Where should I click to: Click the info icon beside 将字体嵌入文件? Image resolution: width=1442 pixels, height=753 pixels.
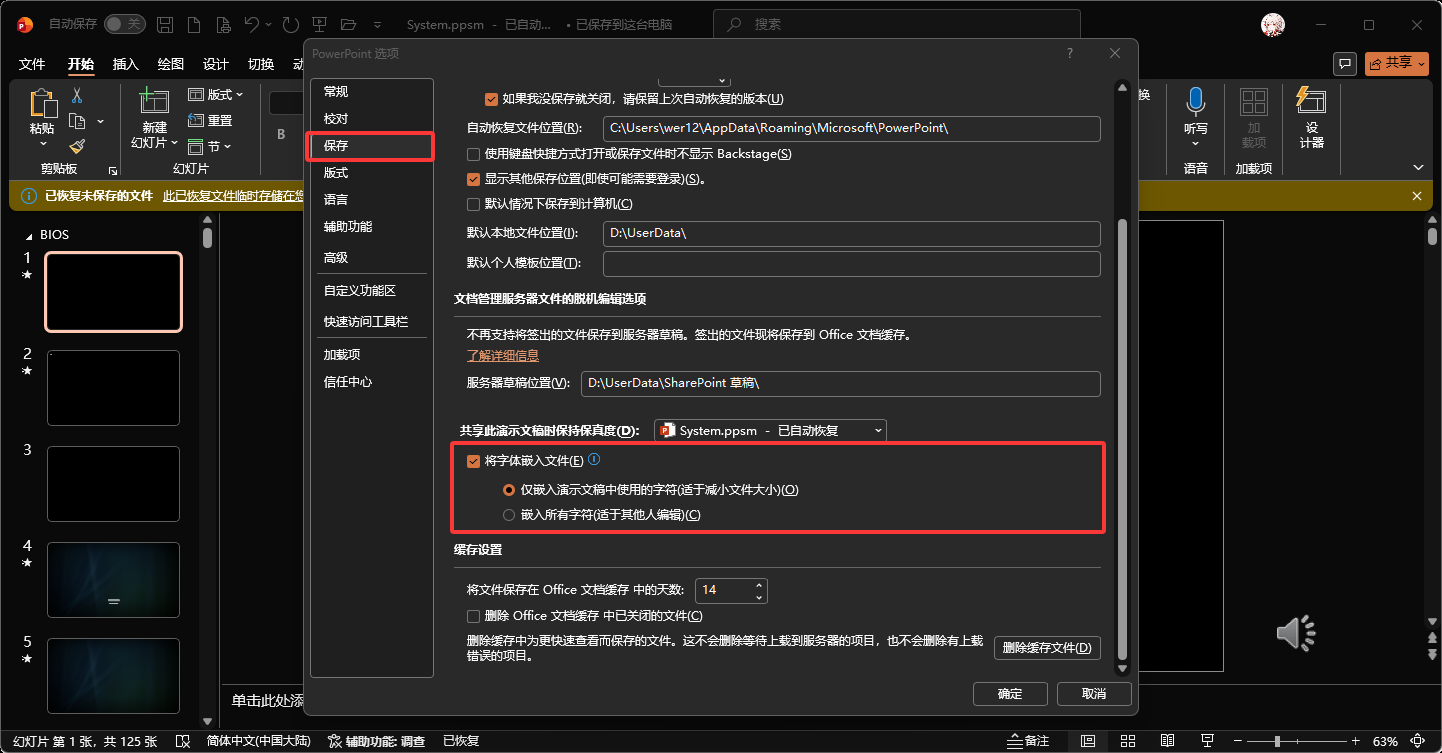pos(594,460)
